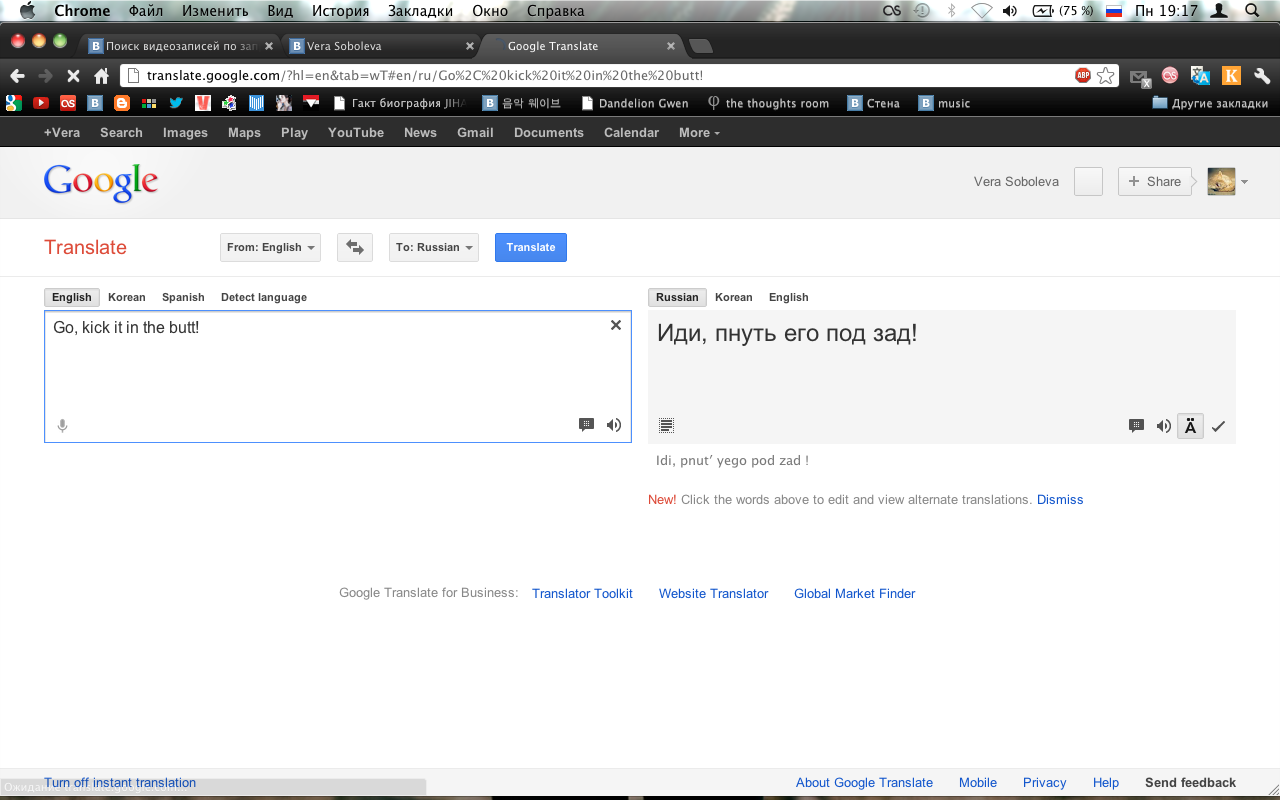This screenshot has width=1280, height=800.
Task: Open the To: Russian language dropdown
Action: [x=434, y=247]
